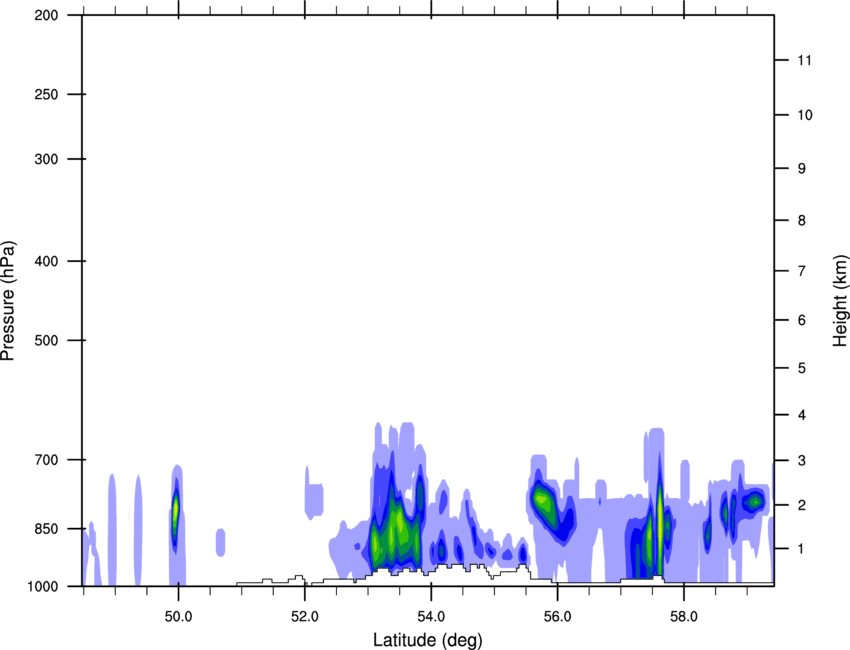Click pressure tick label 1000

(43, 586)
